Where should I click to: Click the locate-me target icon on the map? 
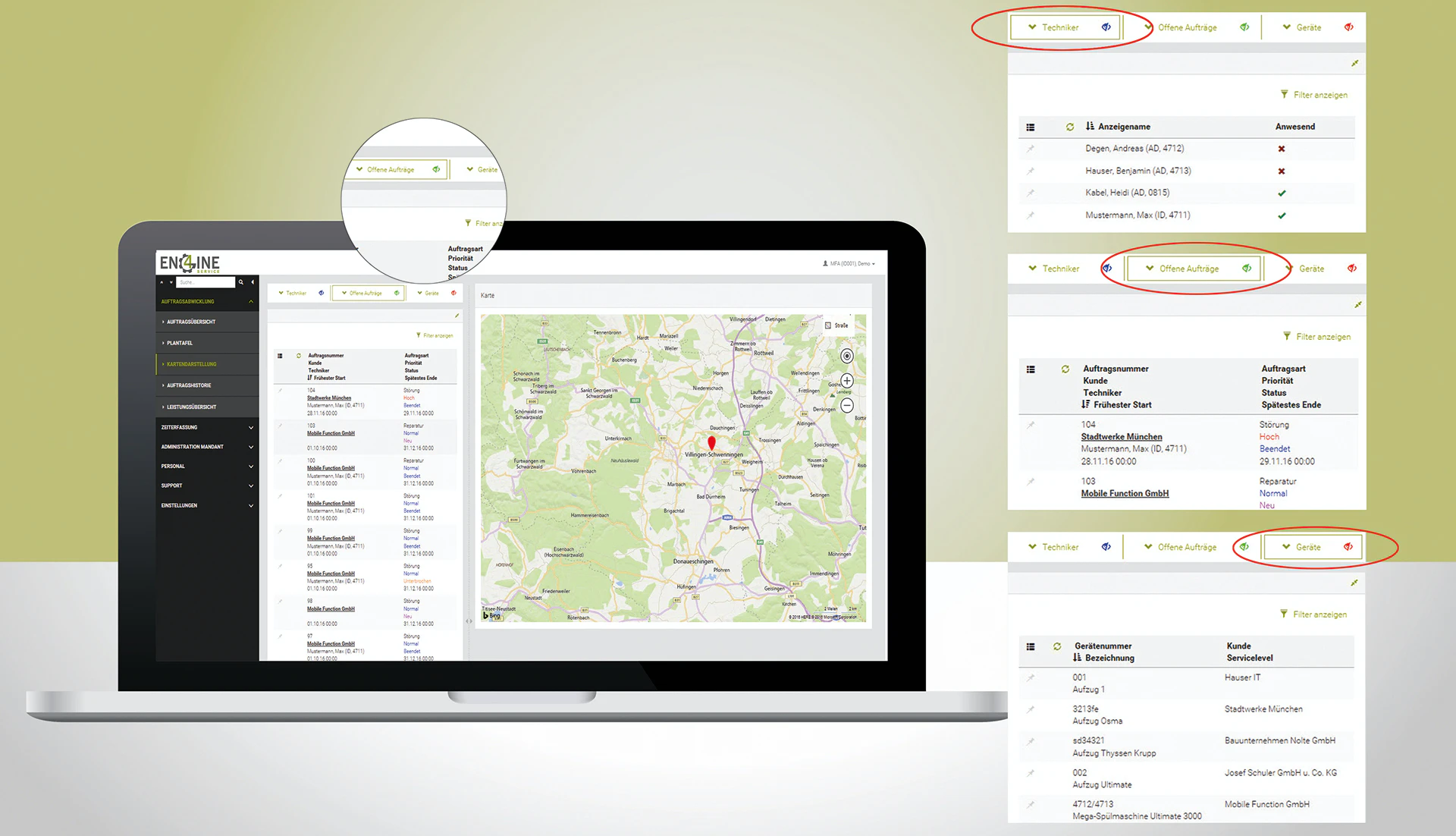[847, 356]
